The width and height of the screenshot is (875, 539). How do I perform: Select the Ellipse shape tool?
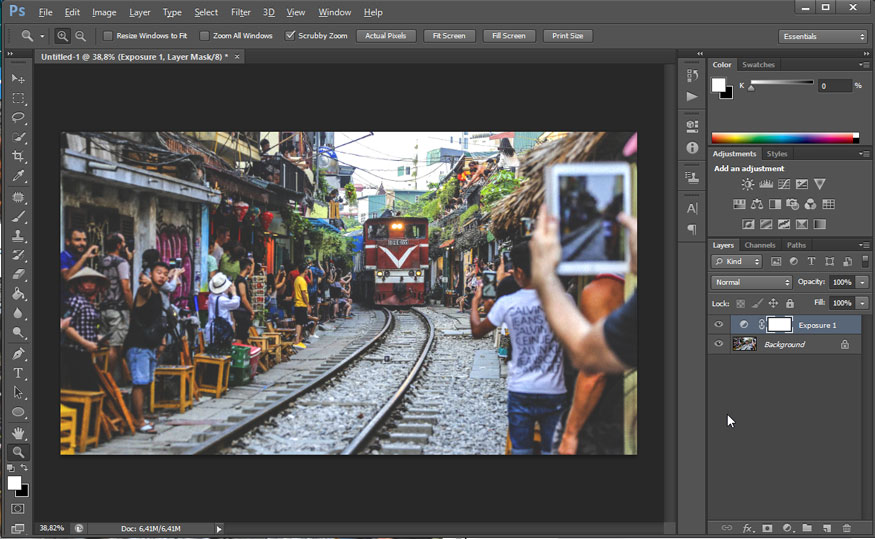pos(18,412)
